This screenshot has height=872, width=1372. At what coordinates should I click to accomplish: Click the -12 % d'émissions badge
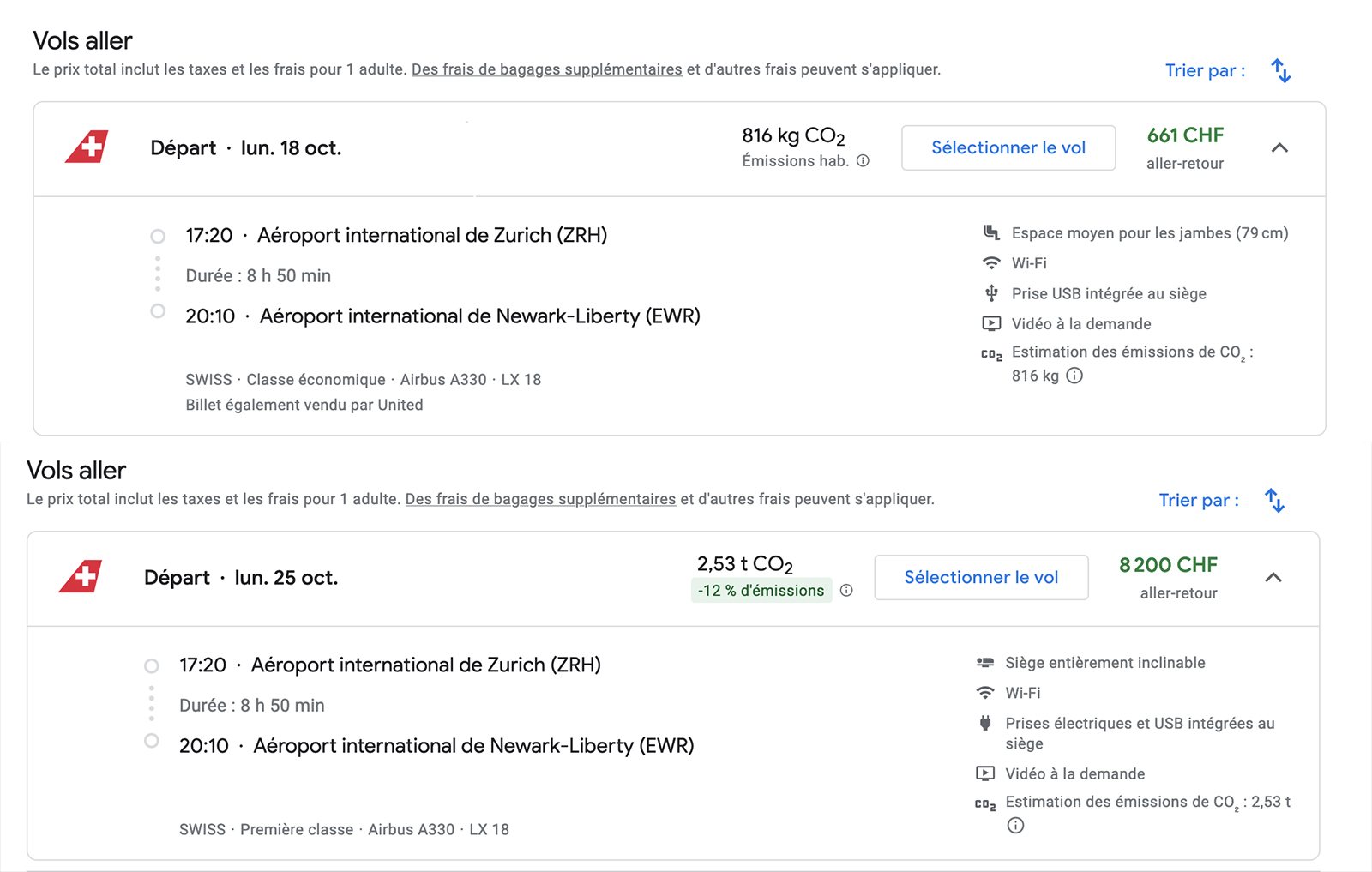pyautogui.click(x=761, y=590)
